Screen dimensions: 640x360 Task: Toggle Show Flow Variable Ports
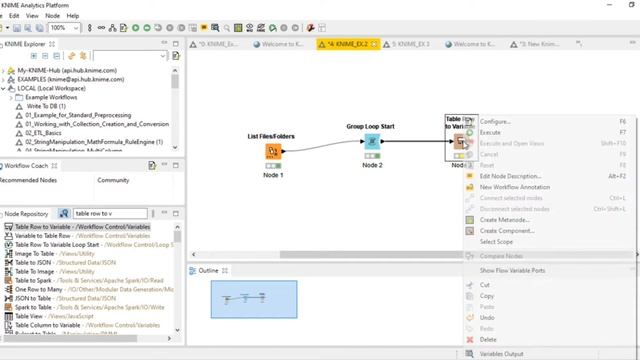(512, 270)
